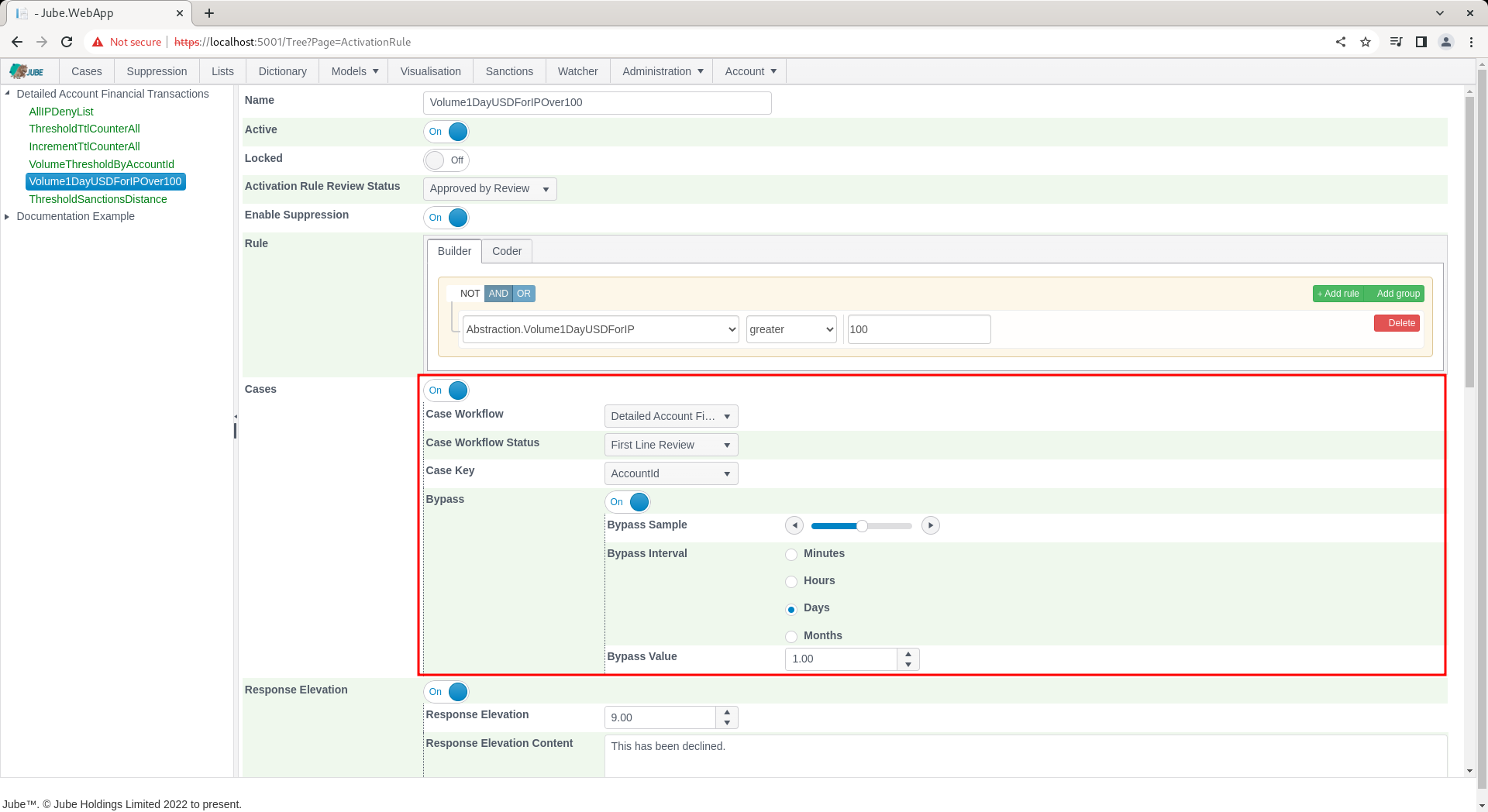Collapse Detailed Account Financial Transactions tree
Screen dimensions: 1488x812
coord(8,93)
